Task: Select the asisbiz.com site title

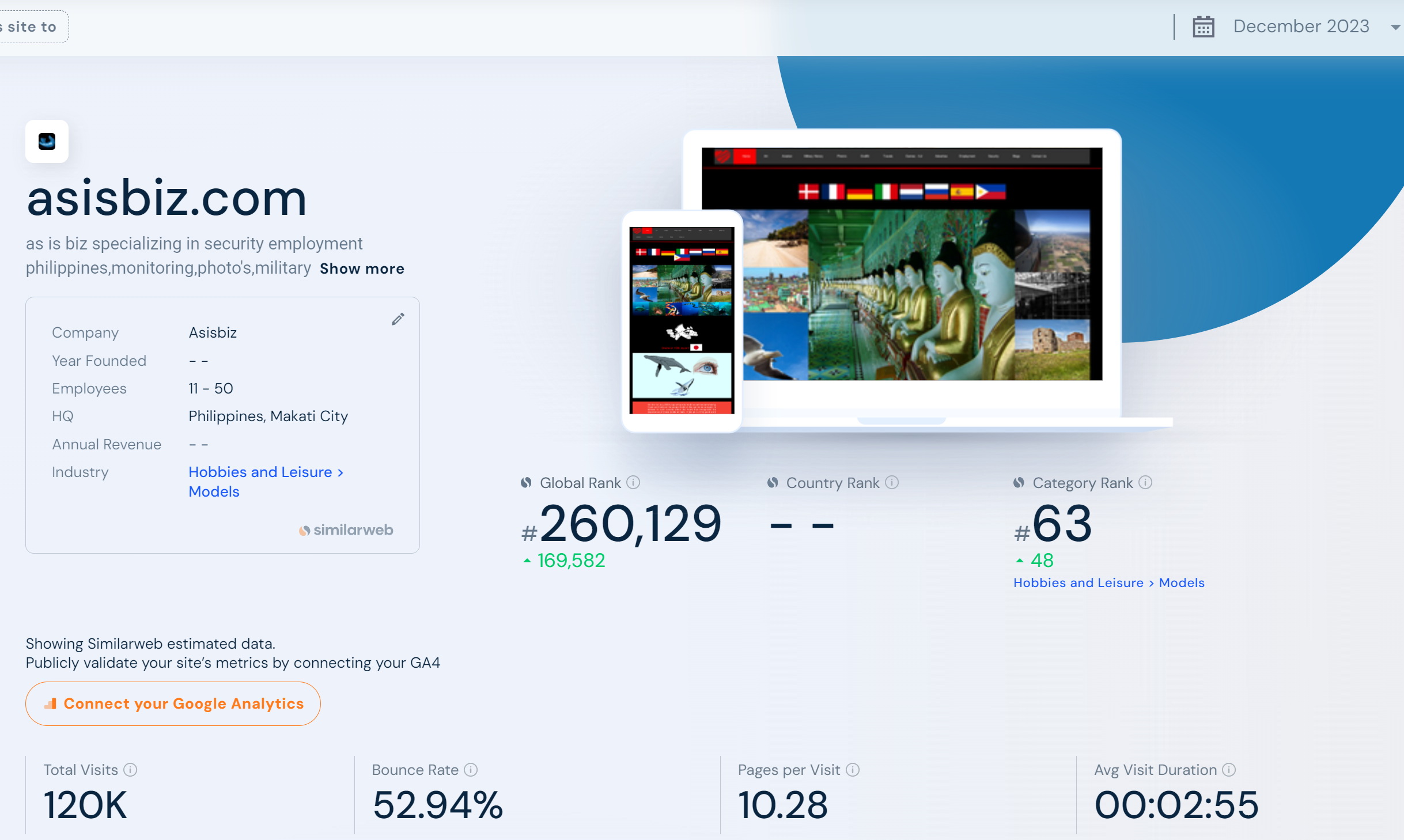Action: 166,198
